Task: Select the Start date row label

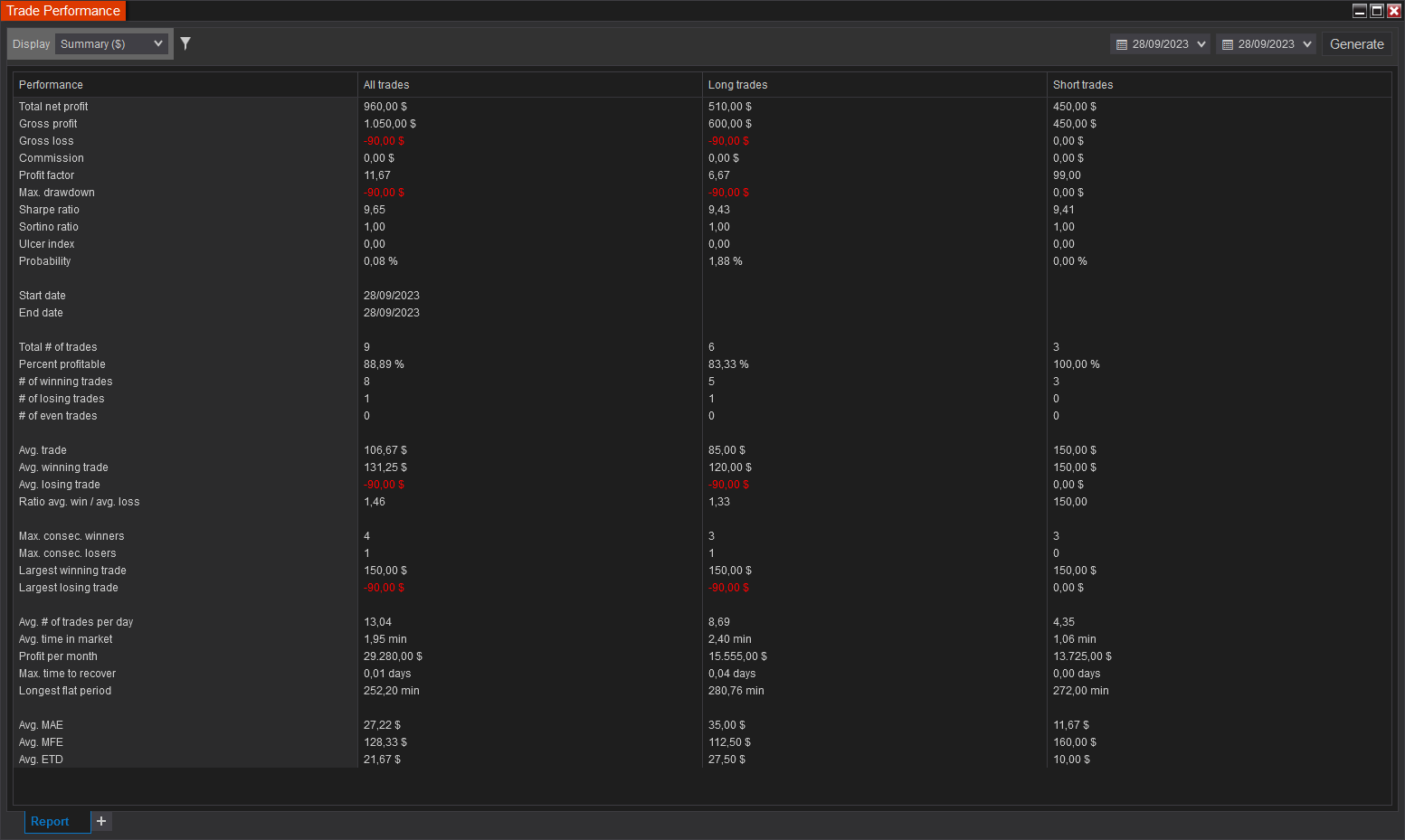Action: point(43,296)
